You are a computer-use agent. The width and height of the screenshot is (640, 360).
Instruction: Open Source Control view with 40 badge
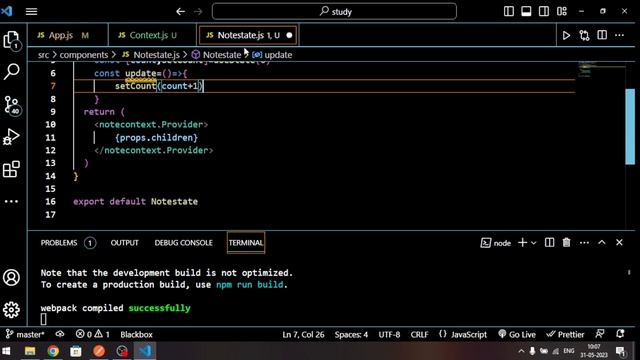[11, 105]
